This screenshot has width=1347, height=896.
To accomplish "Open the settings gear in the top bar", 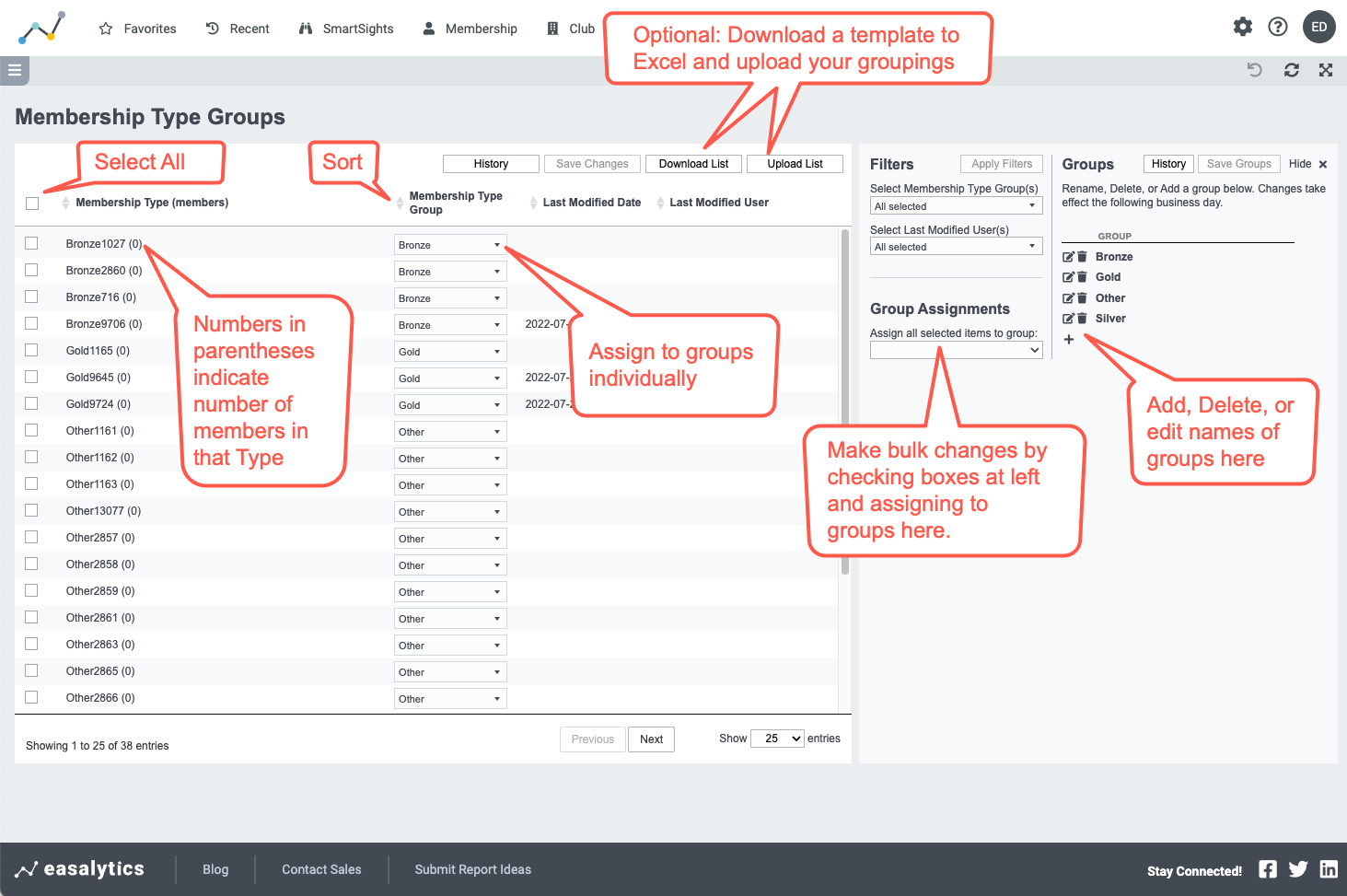I will pyautogui.click(x=1242, y=27).
